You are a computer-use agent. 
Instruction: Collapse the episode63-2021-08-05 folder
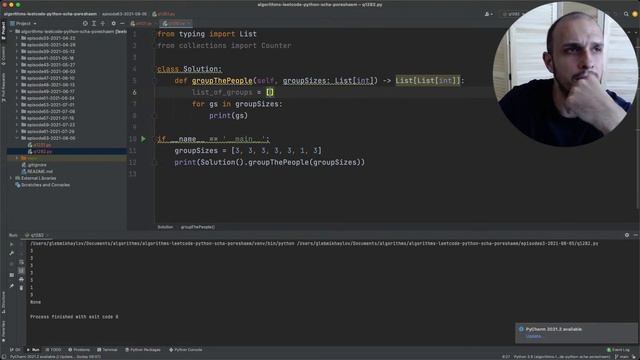tap(17, 138)
